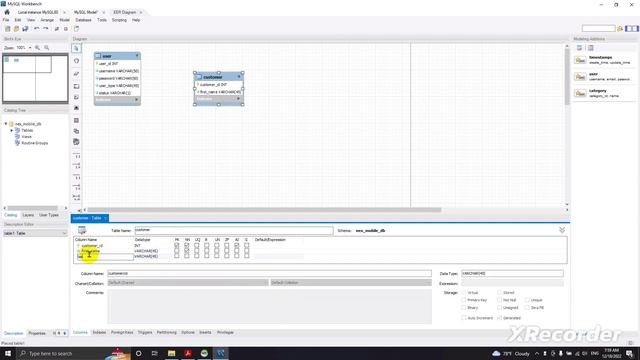Select the 1:1 identifying relationship tool
Image resolution: width=640 pixels, height=360 pixels.
pyautogui.click(x=76, y=177)
